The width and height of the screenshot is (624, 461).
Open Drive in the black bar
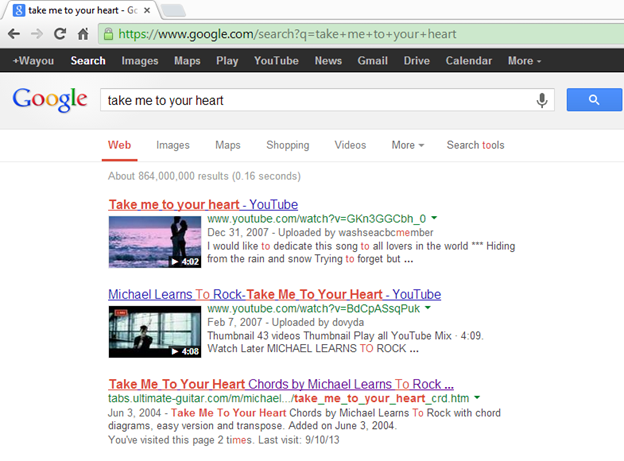pos(416,61)
